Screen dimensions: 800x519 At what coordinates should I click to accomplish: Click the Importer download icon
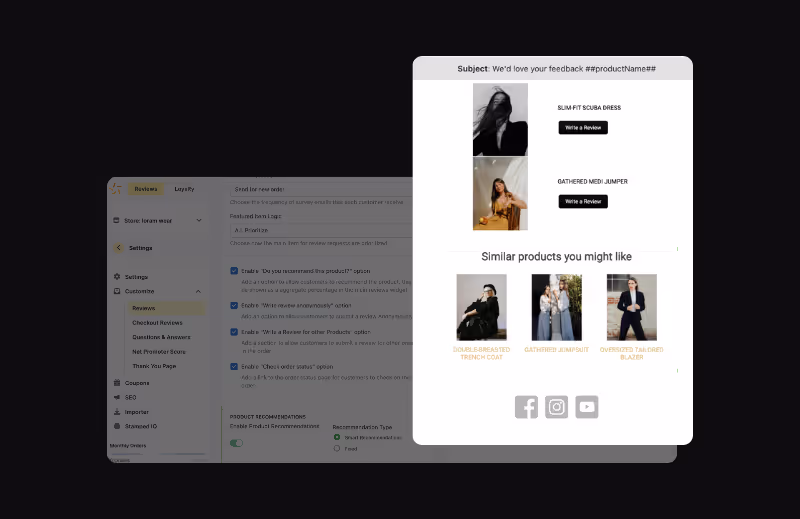point(117,412)
